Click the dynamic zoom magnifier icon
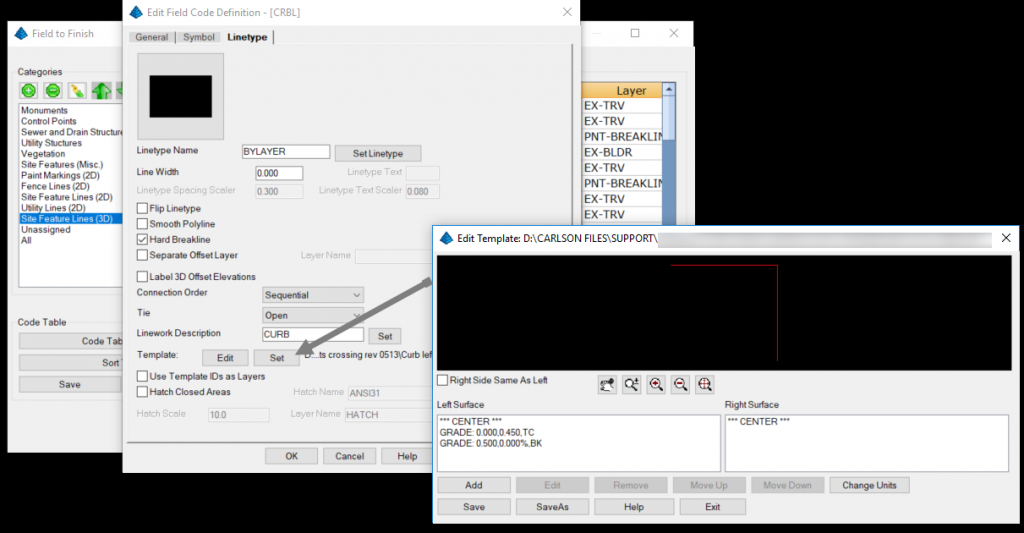This screenshot has width=1024, height=533. (x=632, y=385)
